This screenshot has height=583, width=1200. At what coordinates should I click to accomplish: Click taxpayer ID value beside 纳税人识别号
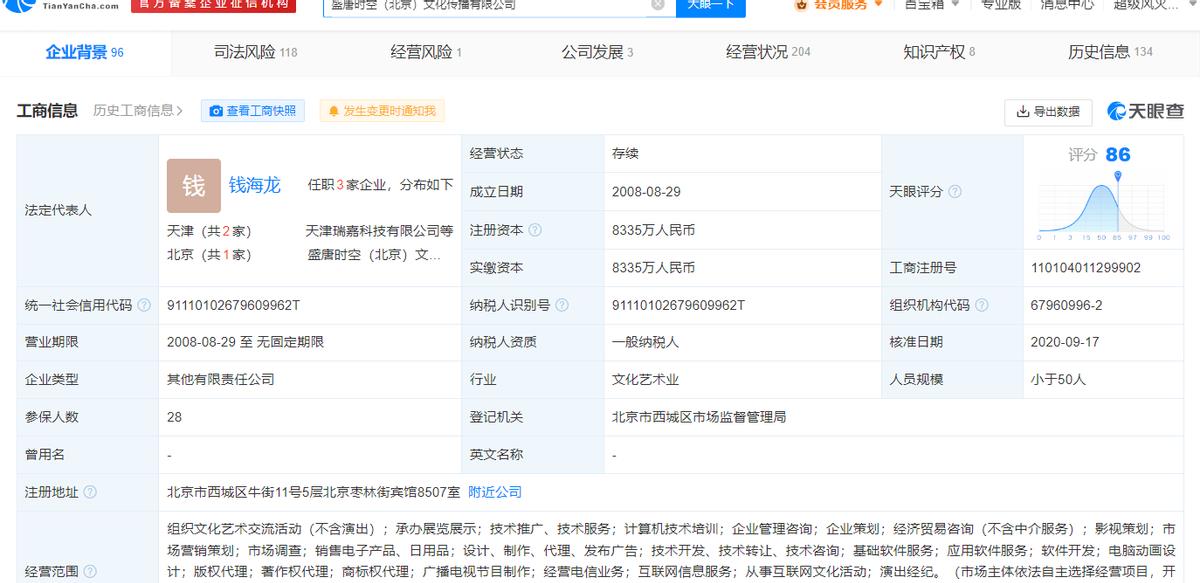(x=678, y=306)
